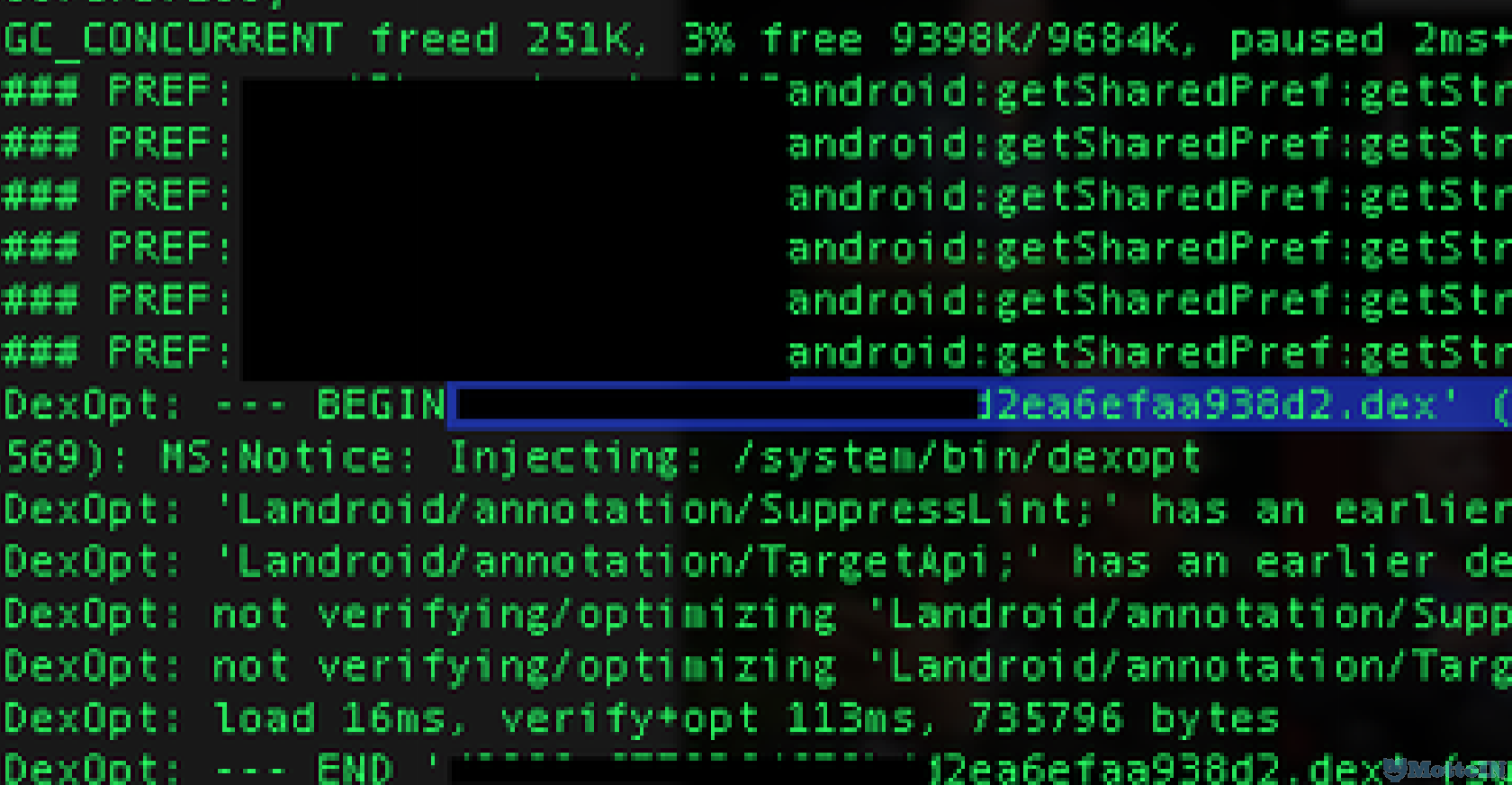Click the '735796 bytes' value
1512x785 pixels.
[x=1124, y=718]
